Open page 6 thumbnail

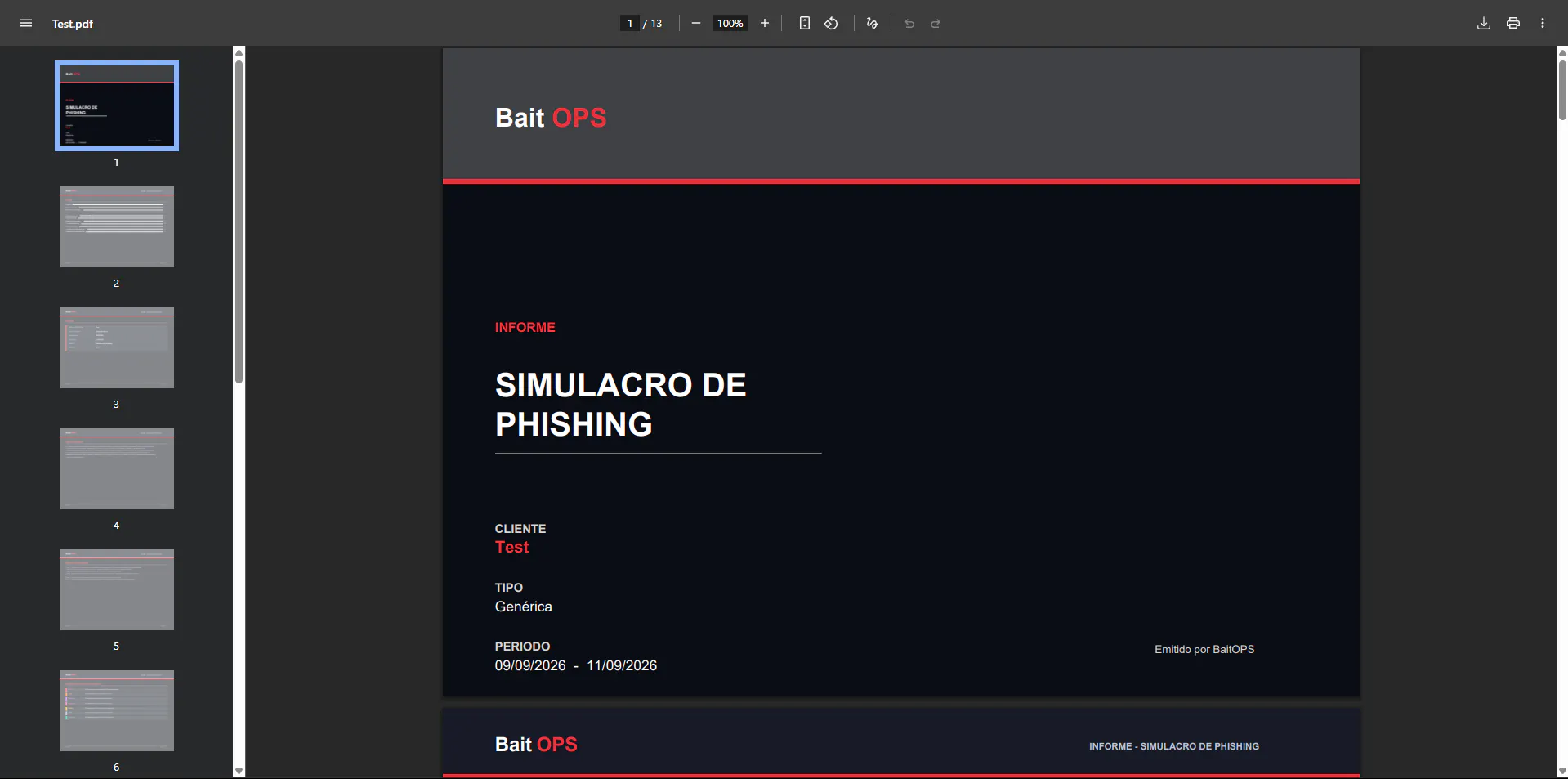117,710
